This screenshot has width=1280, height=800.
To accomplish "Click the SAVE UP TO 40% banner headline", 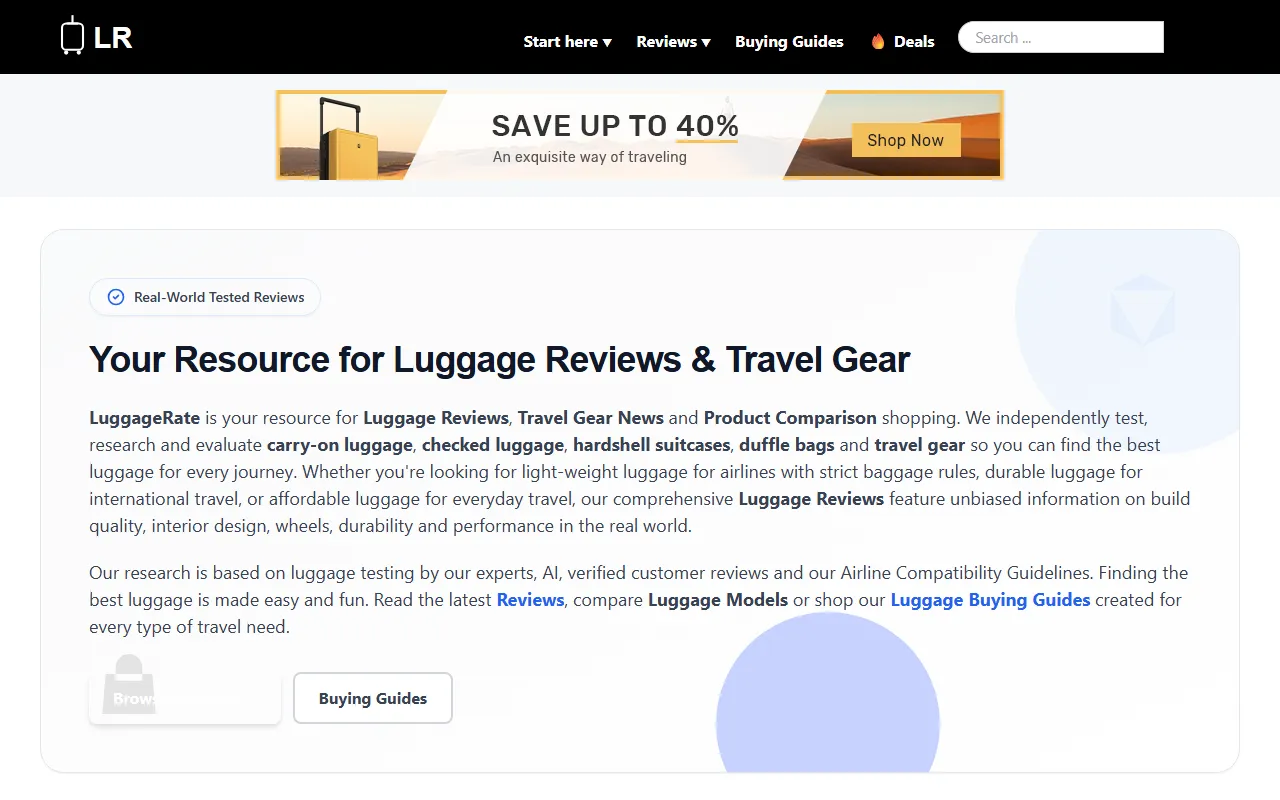I will click(615, 126).
